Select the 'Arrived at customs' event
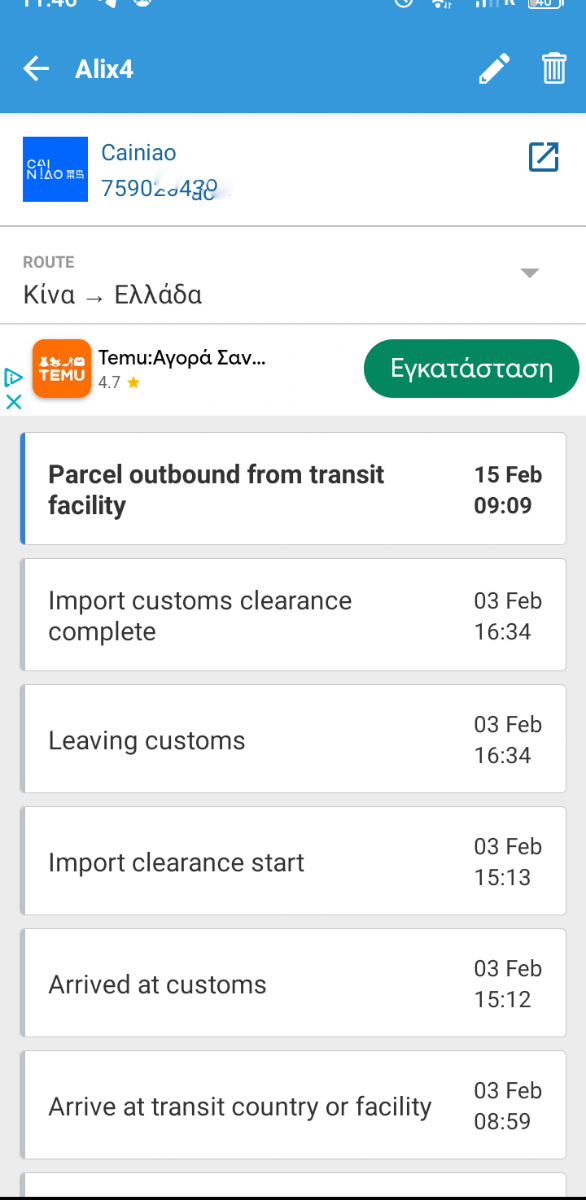Viewport: 586px width, 1200px height. (x=293, y=983)
